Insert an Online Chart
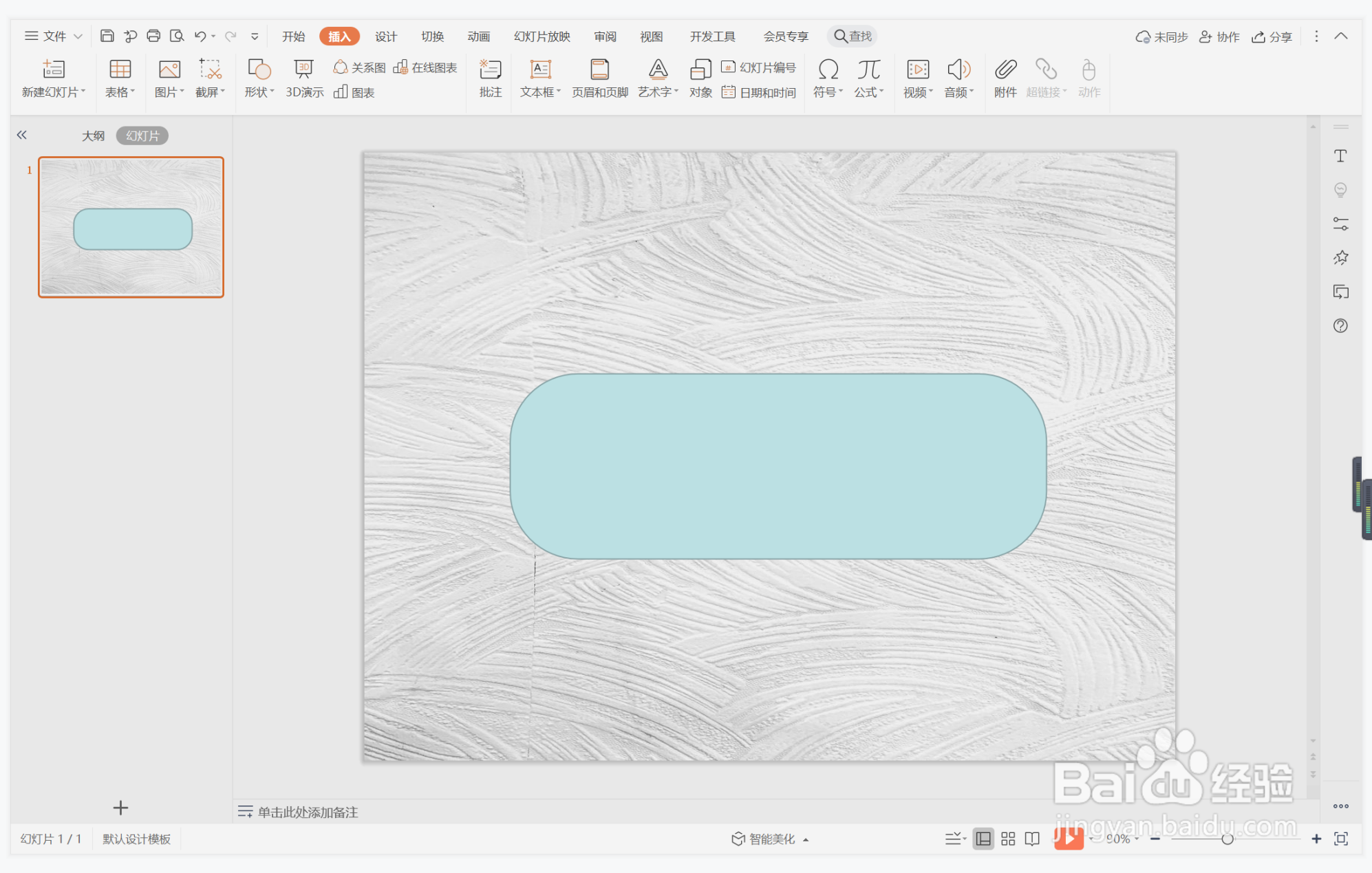1372x873 pixels. coord(425,67)
